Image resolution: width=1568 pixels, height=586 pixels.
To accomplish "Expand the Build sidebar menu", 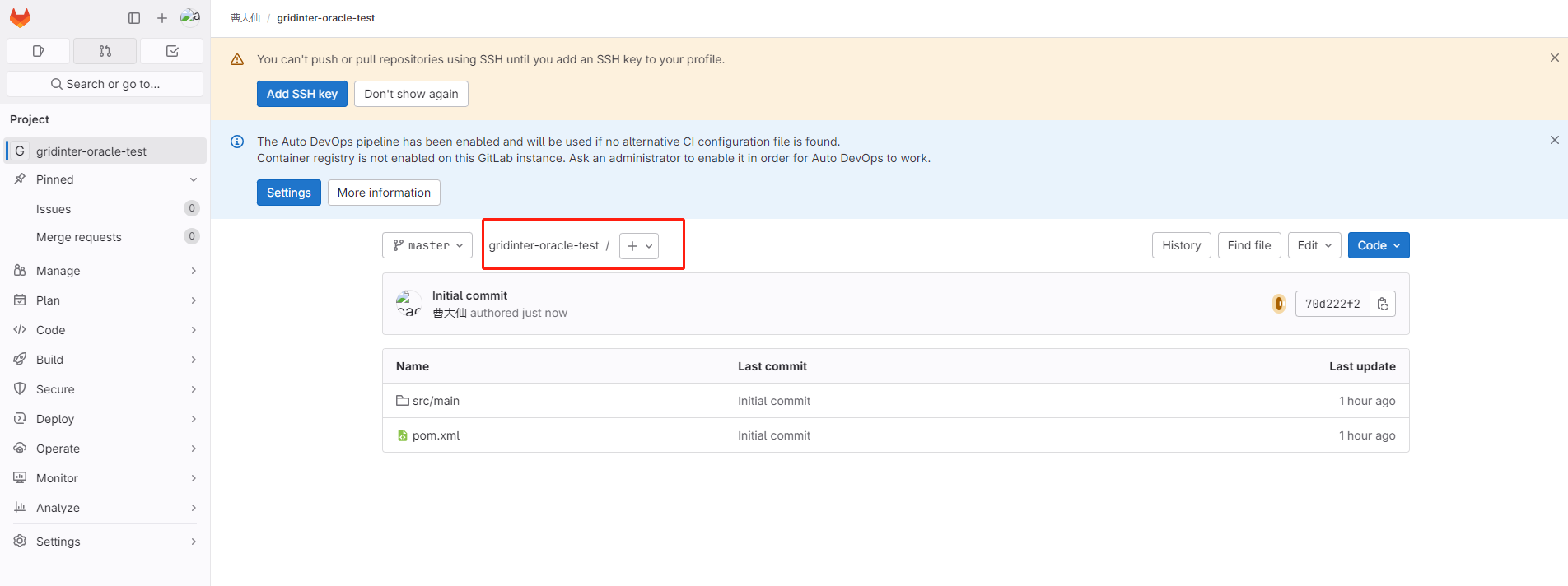I will (105, 360).
